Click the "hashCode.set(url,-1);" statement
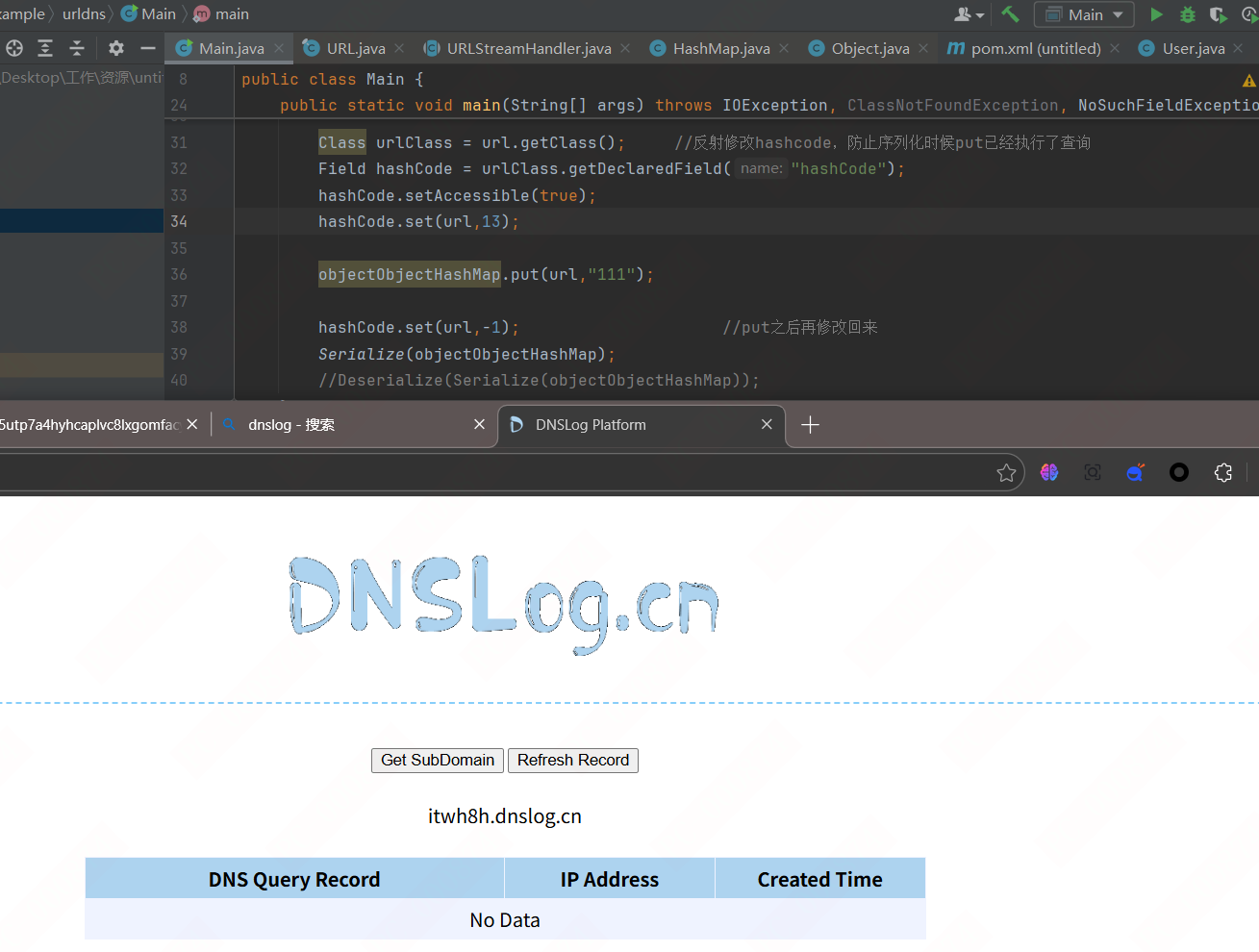Image resolution: width=1259 pixels, height=952 pixels. pyautogui.click(x=418, y=327)
